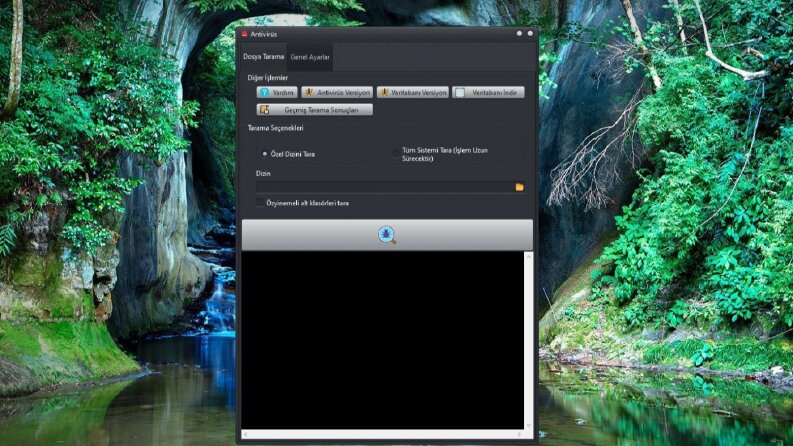The image size is (793, 446).
Task: Show the Antivirüs Versiyon info
Action: [337, 93]
